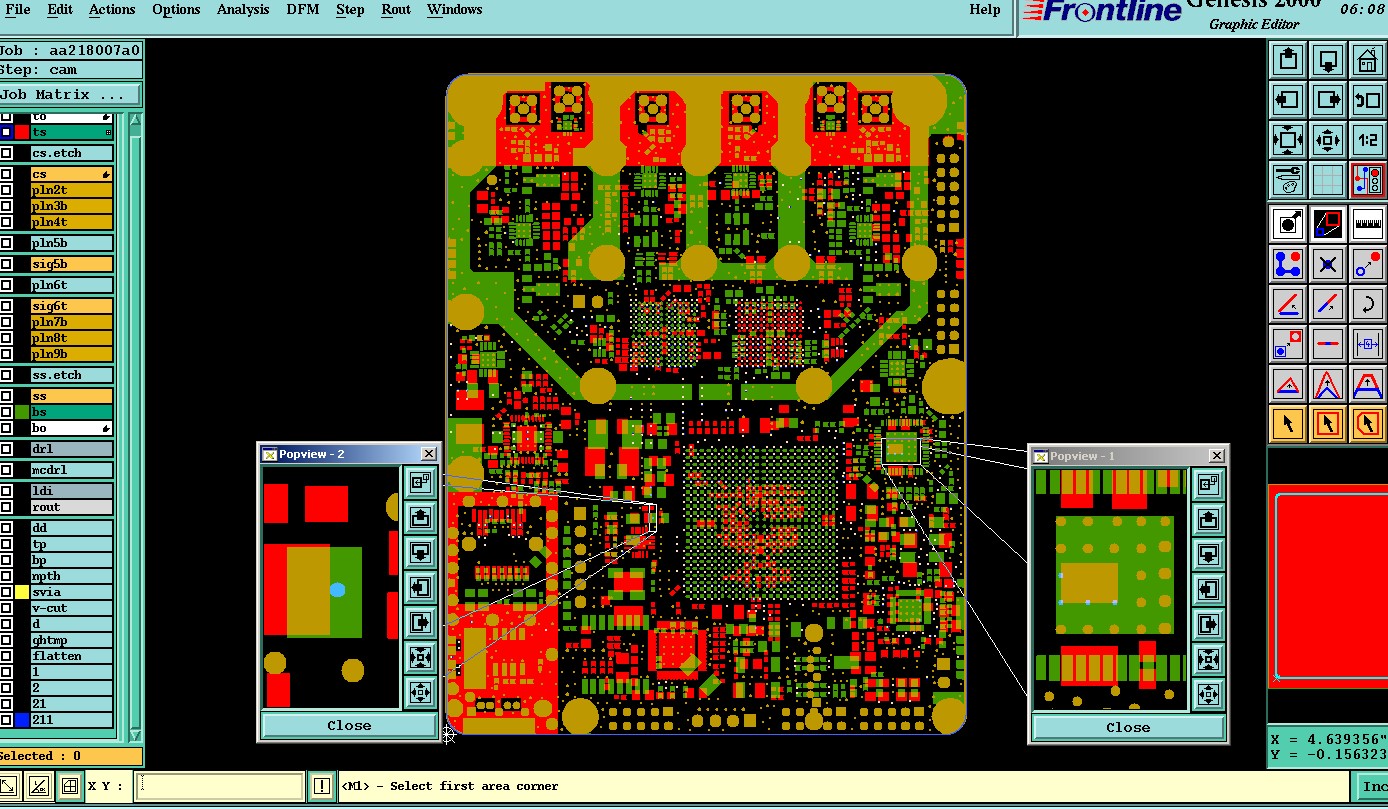The width and height of the screenshot is (1388, 809).
Task: Toggle checkbox for pln2t layer
Action: pyautogui.click(x=6, y=190)
